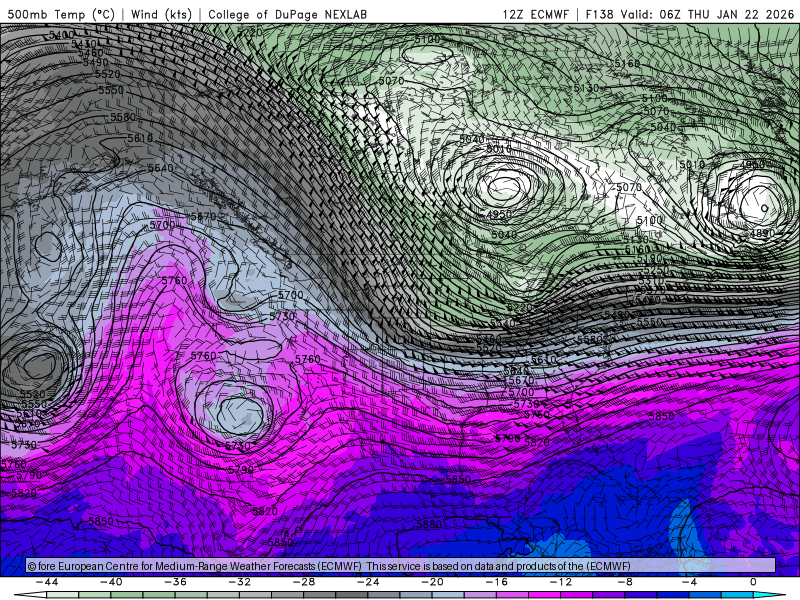Click the 4890 height contour label
This screenshot has height=600, width=800.
tap(762, 233)
